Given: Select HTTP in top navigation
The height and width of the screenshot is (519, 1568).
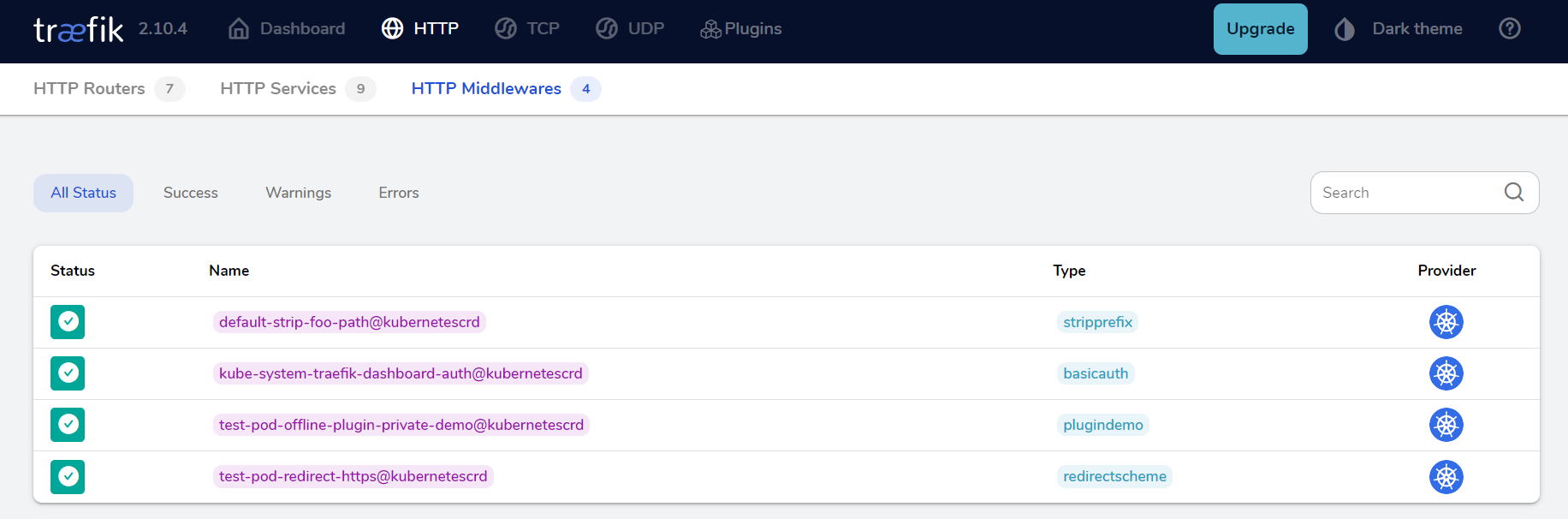Looking at the screenshot, I should [436, 28].
